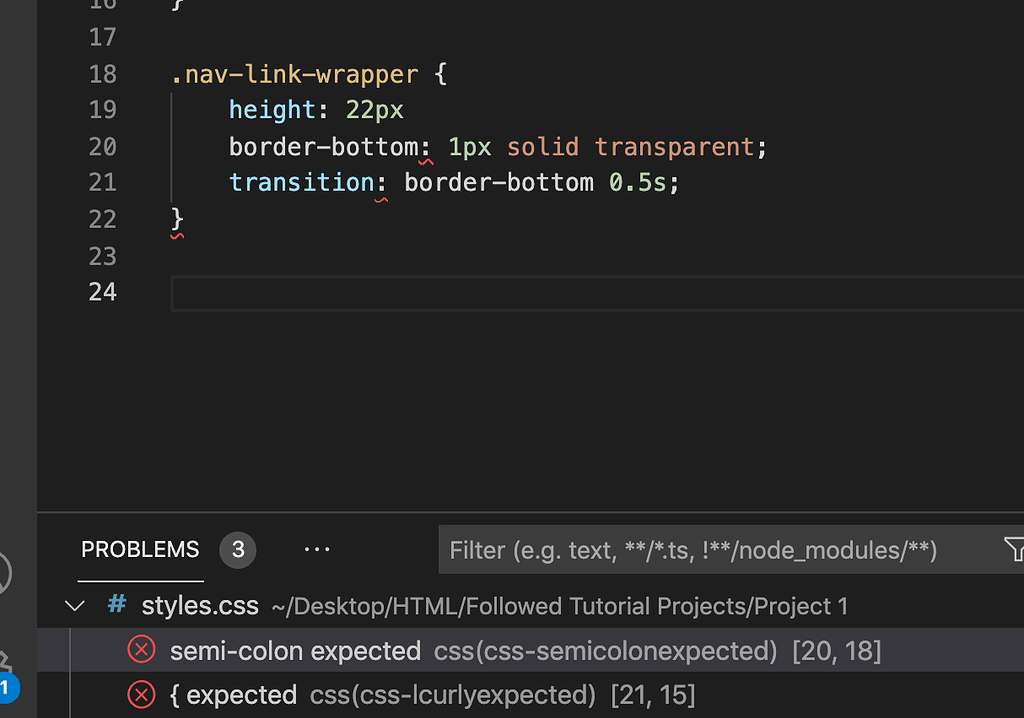Viewport: 1024px width, 718px height.
Task: Collapse the styles.css problem group chevron
Action: [74, 605]
